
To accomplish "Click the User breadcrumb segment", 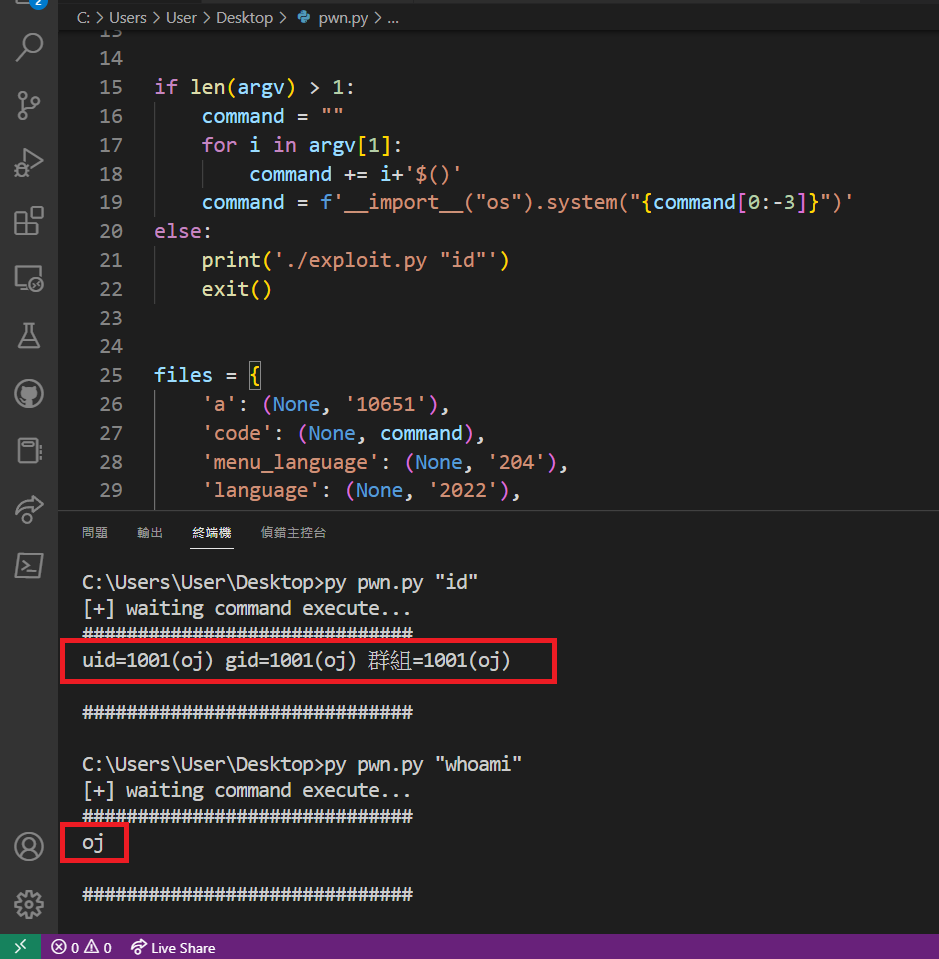I will [x=181, y=18].
